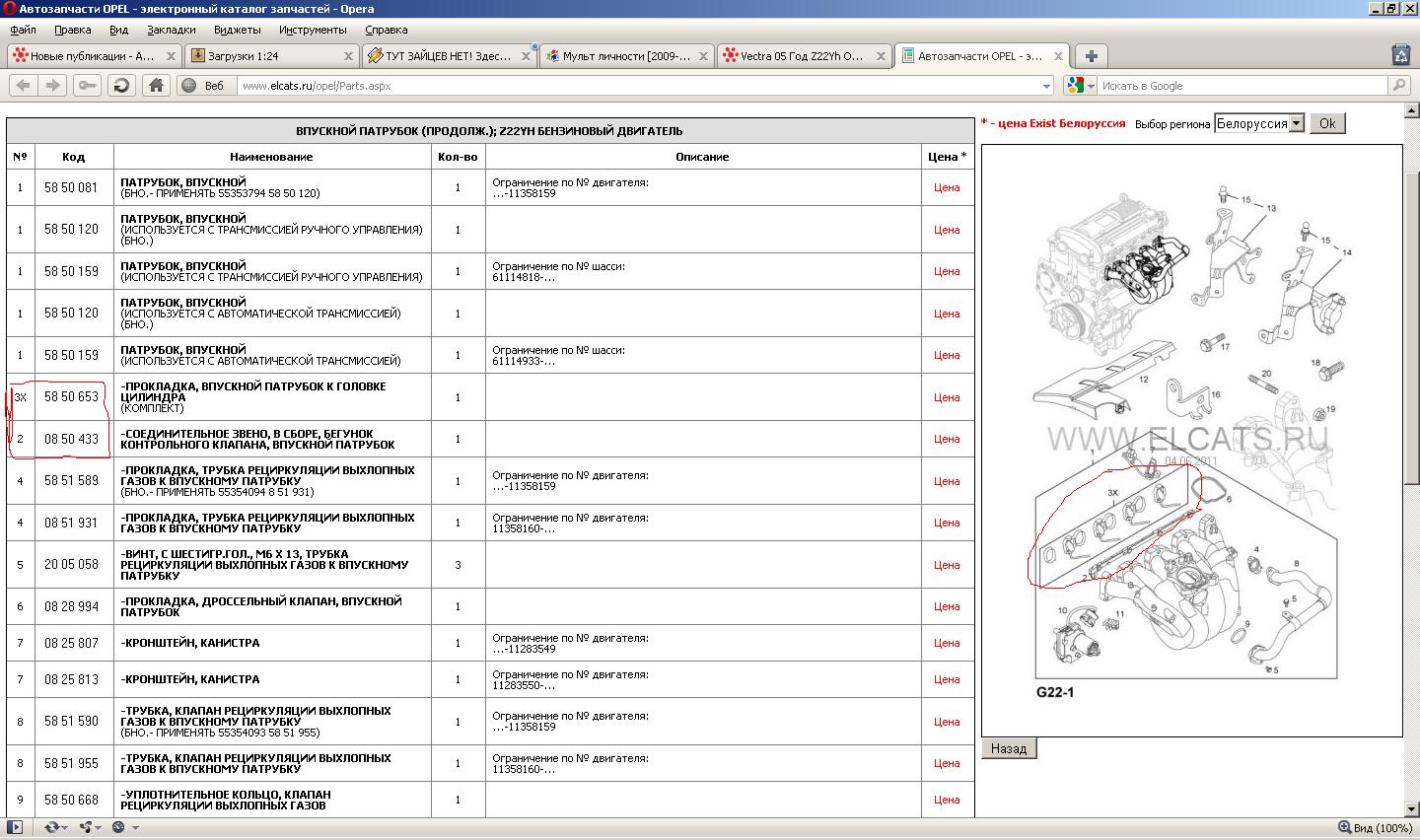Screen dimensions: 1420x840
Task: Open the search engine selector dropdown arrow
Action: pos(1091,87)
